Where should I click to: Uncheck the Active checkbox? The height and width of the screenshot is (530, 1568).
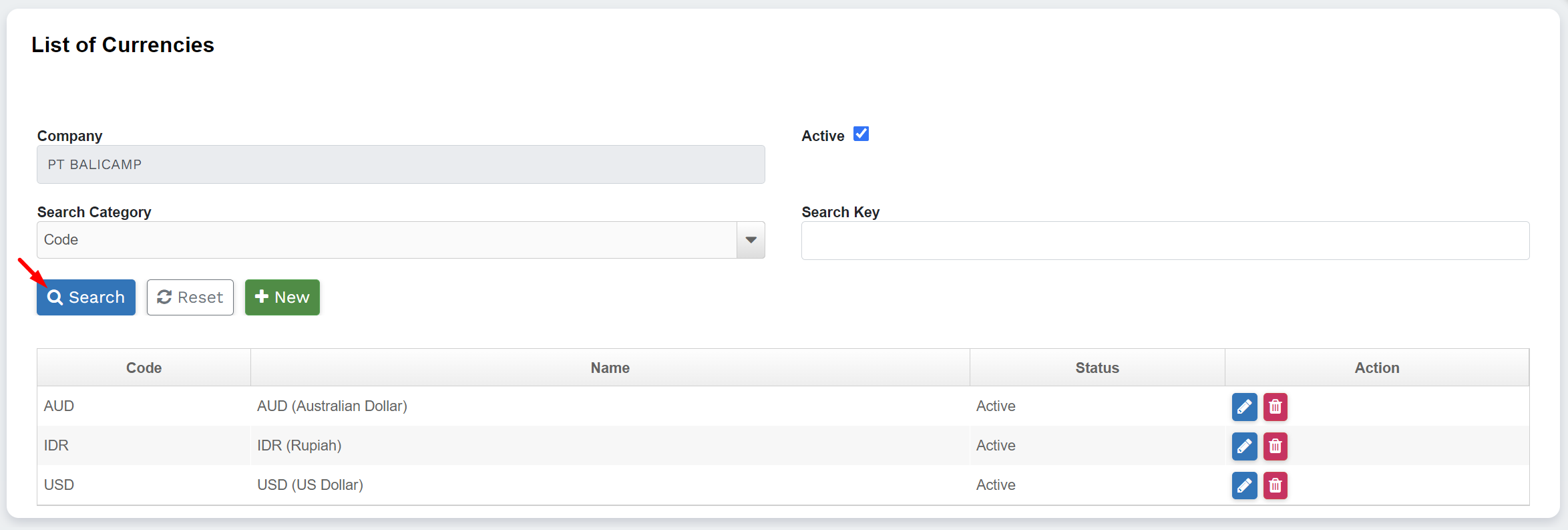point(861,134)
